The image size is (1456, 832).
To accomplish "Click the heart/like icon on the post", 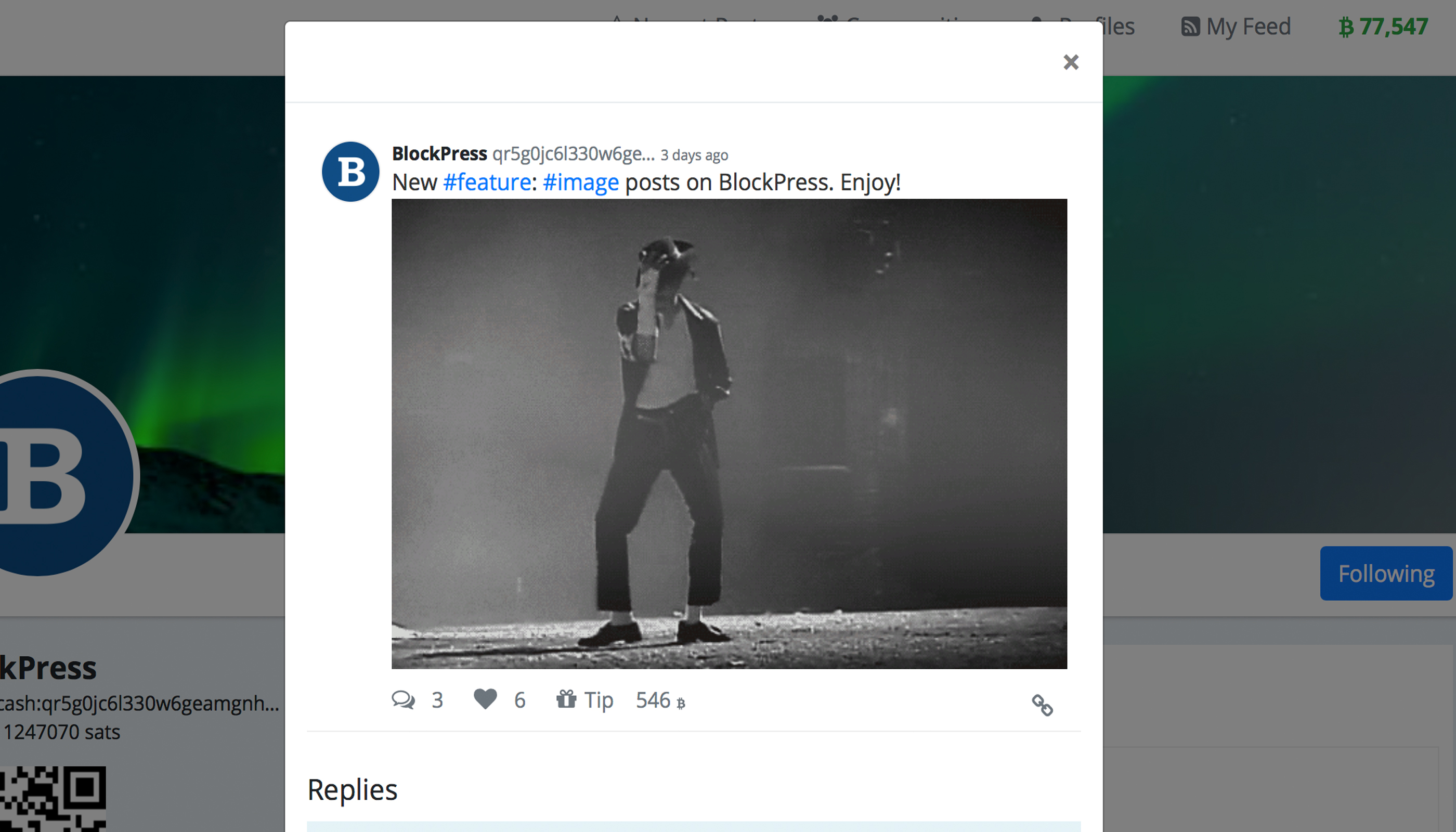I will point(487,700).
